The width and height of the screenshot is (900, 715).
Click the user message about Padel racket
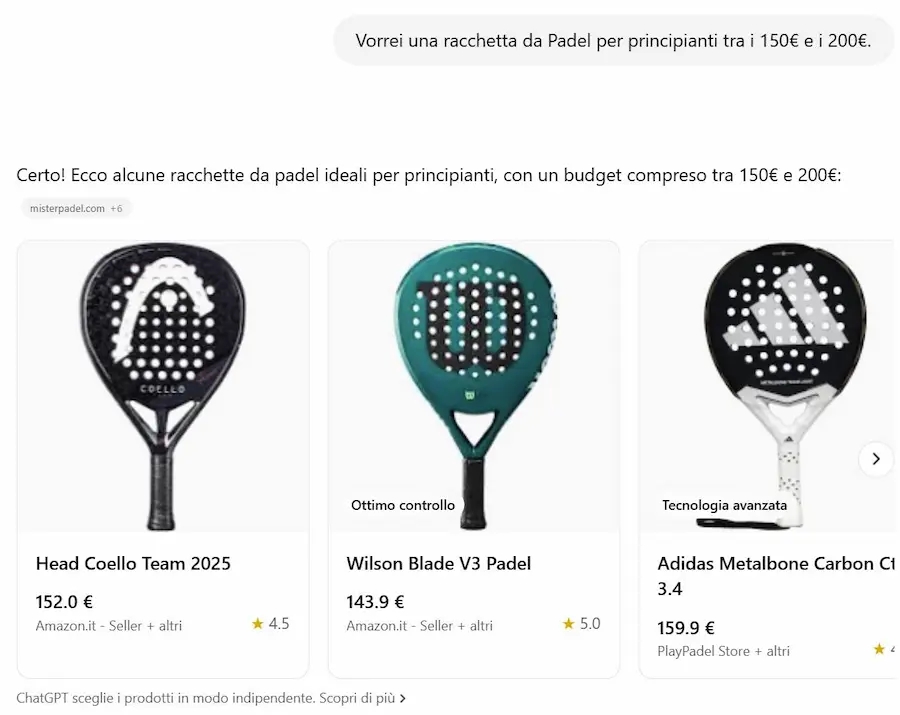(x=613, y=41)
